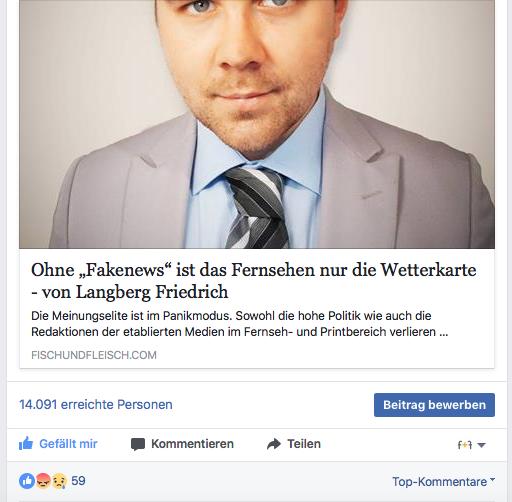Screen dimensions: 512x502
Task: Open the page identity selector arrow
Action: tap(481, 445)
